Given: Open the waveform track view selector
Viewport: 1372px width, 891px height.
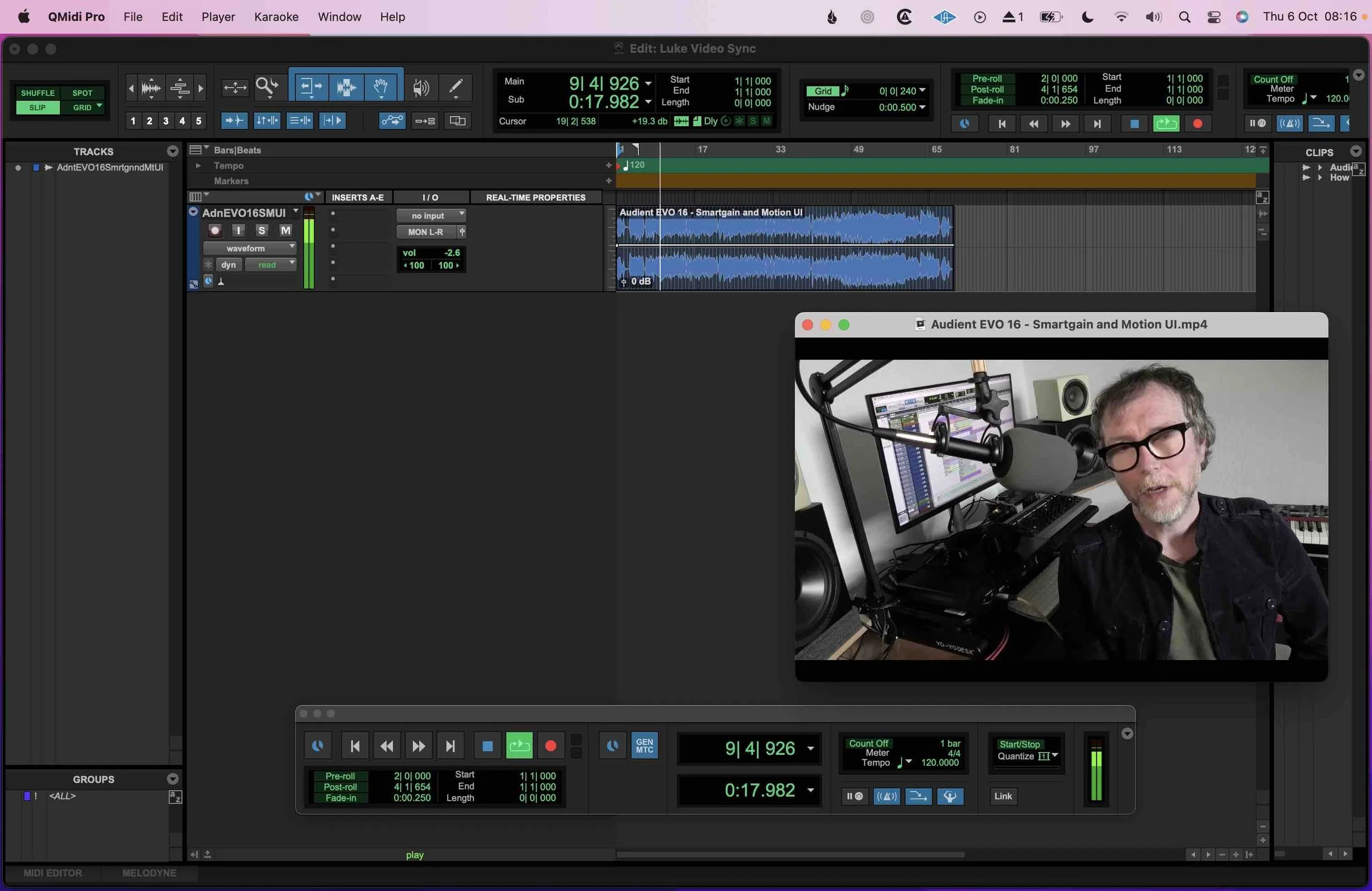Looking at the screenshot, I should click(249, 248).
